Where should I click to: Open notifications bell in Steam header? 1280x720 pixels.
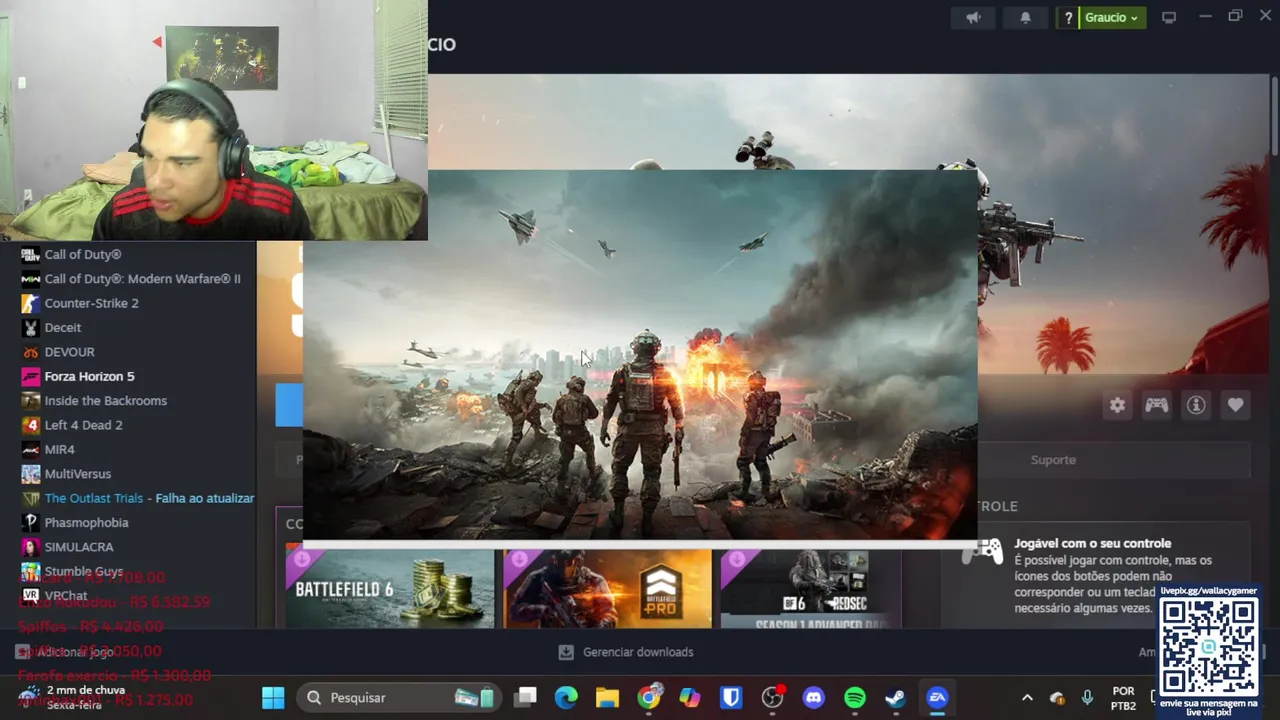click(1025, 17)
